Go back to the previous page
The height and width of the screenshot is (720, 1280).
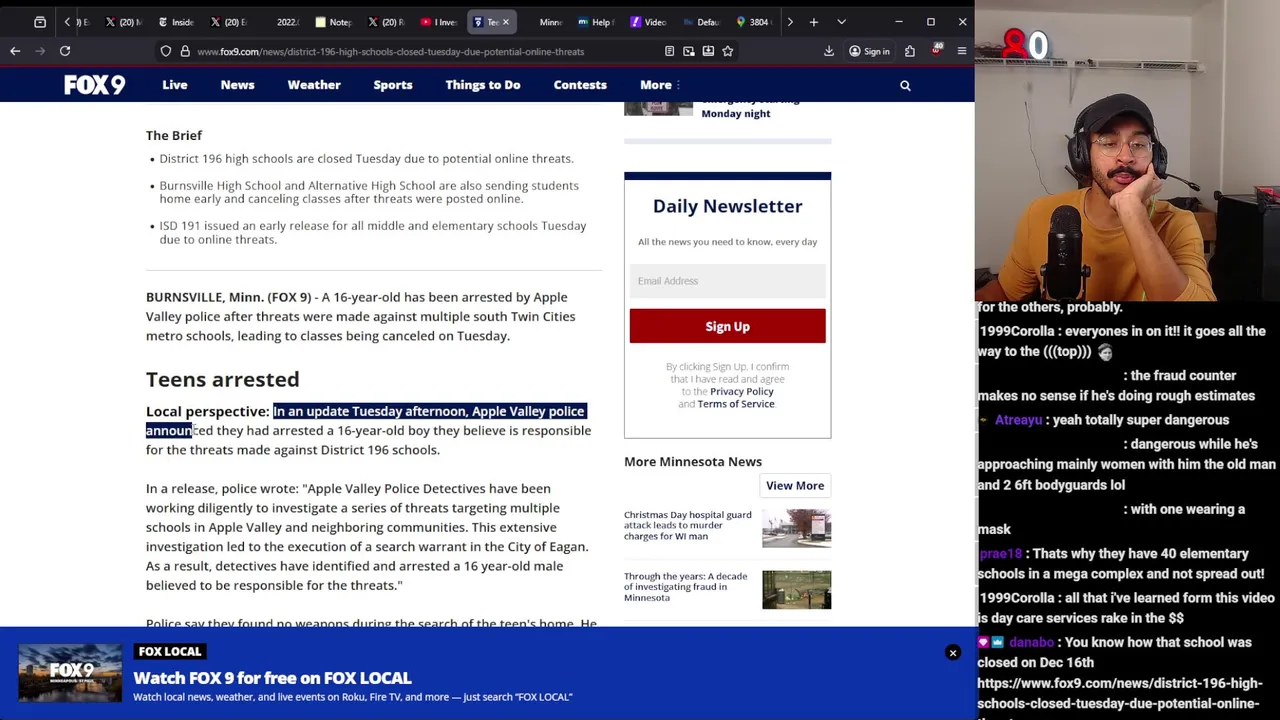point(15,51)
